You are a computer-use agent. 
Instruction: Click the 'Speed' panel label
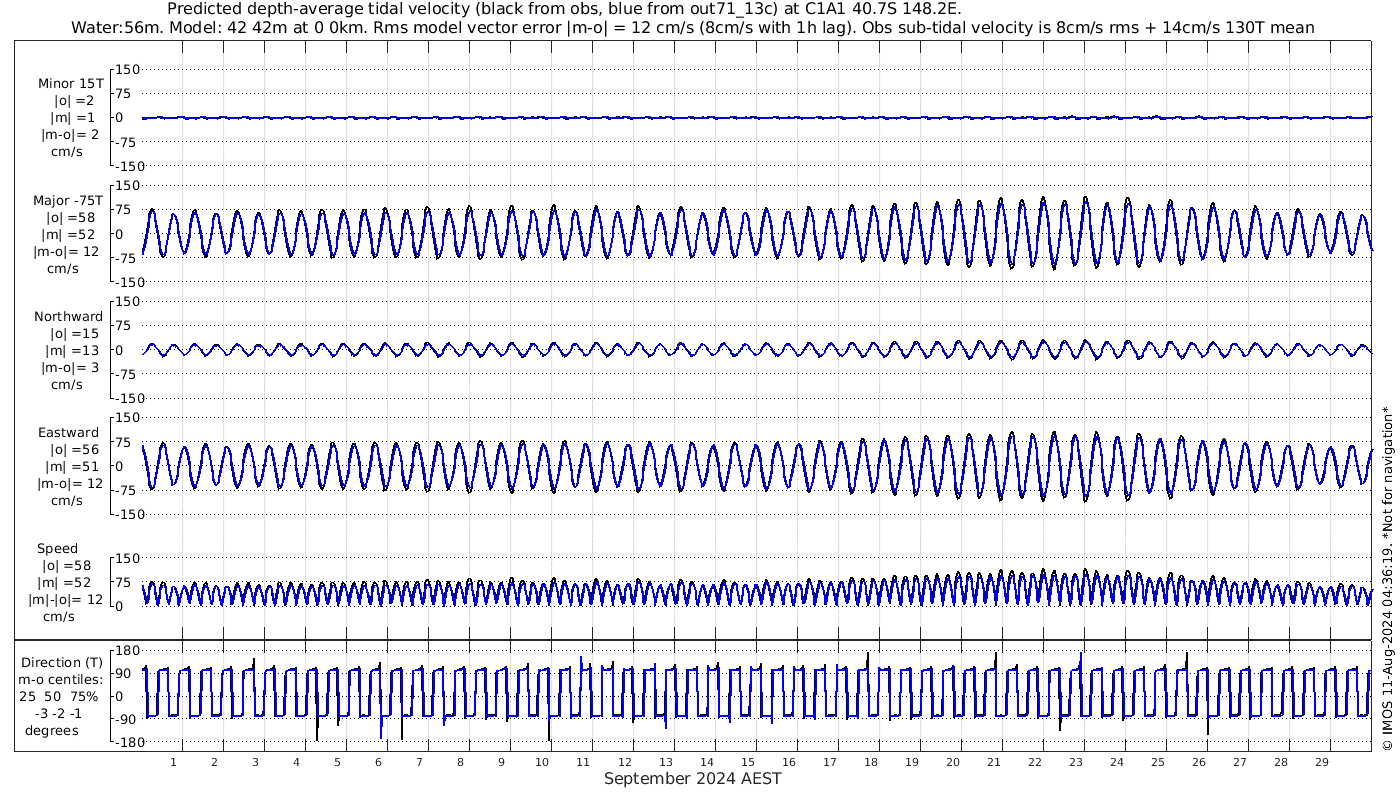[57, 549]
